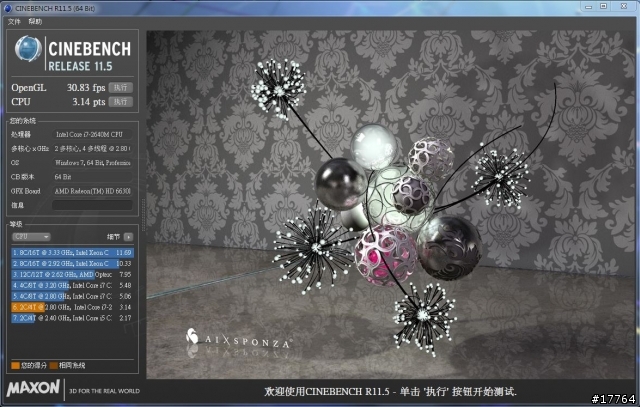
Task: Select ranking row 8C/16T @ 3.33 GHz Xeon
Action: 72,253
